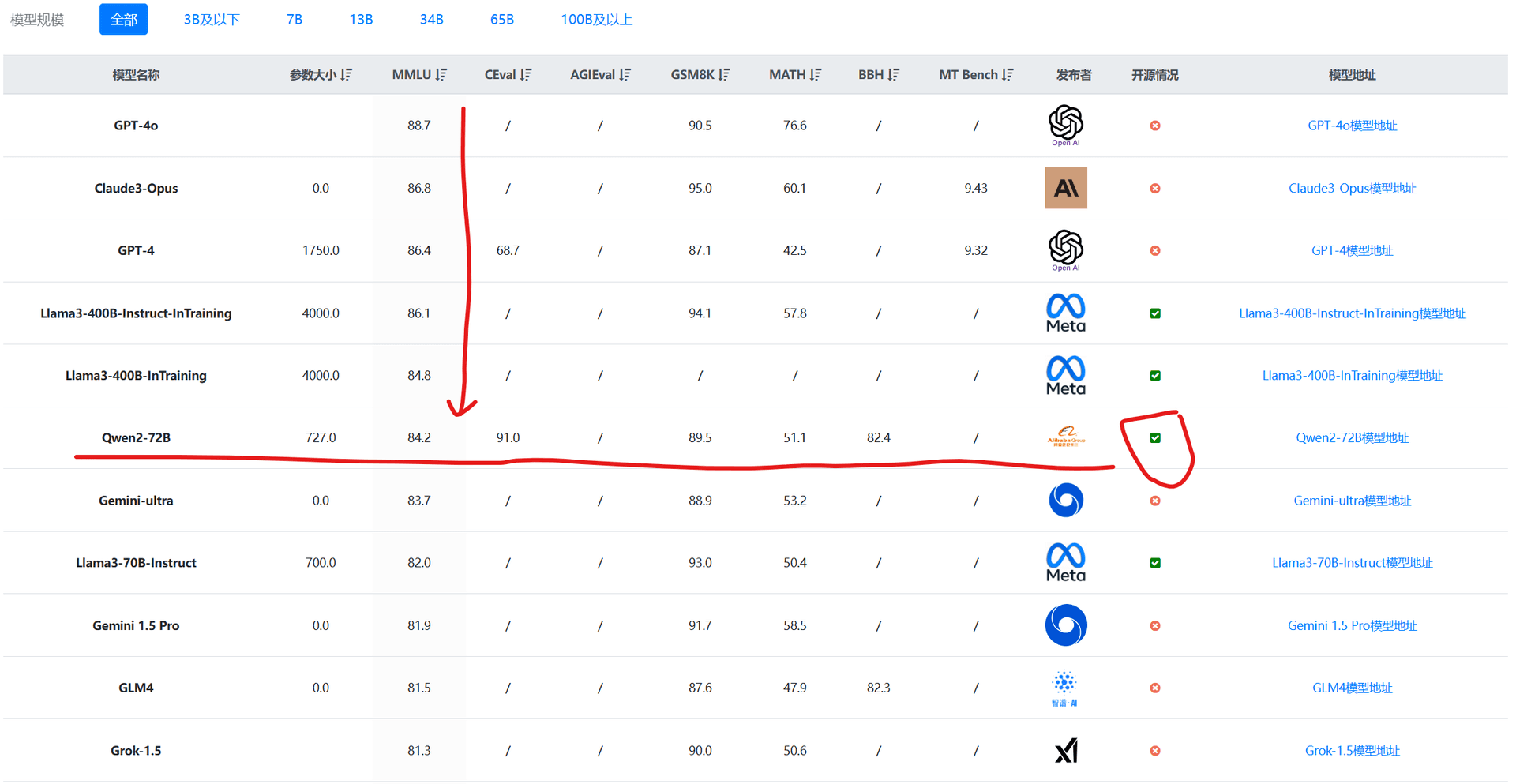Click the Gemini-ultra publisher logo
Screen dimensions: 1516x784
click(x=1065, y=500)
